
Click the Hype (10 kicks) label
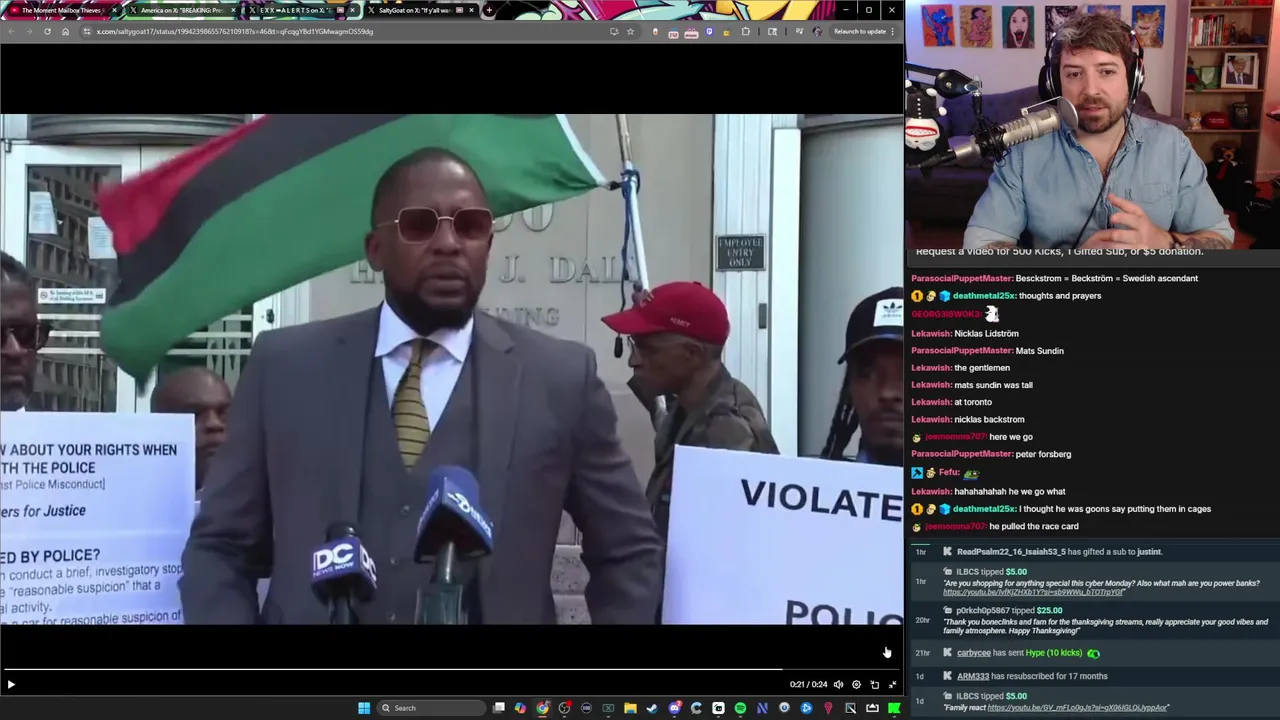click(1054, 653)
